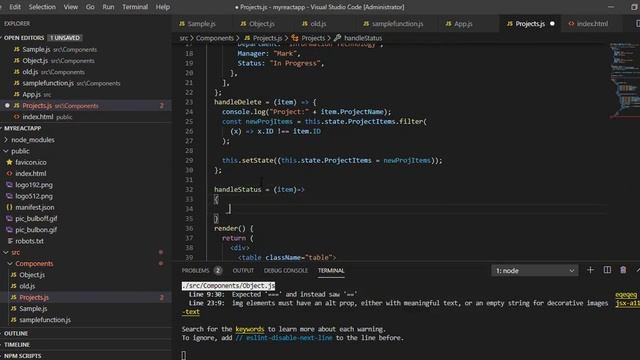Collapse the src folder
This screenshot has width=640, height=360.
tap(86, 252)
